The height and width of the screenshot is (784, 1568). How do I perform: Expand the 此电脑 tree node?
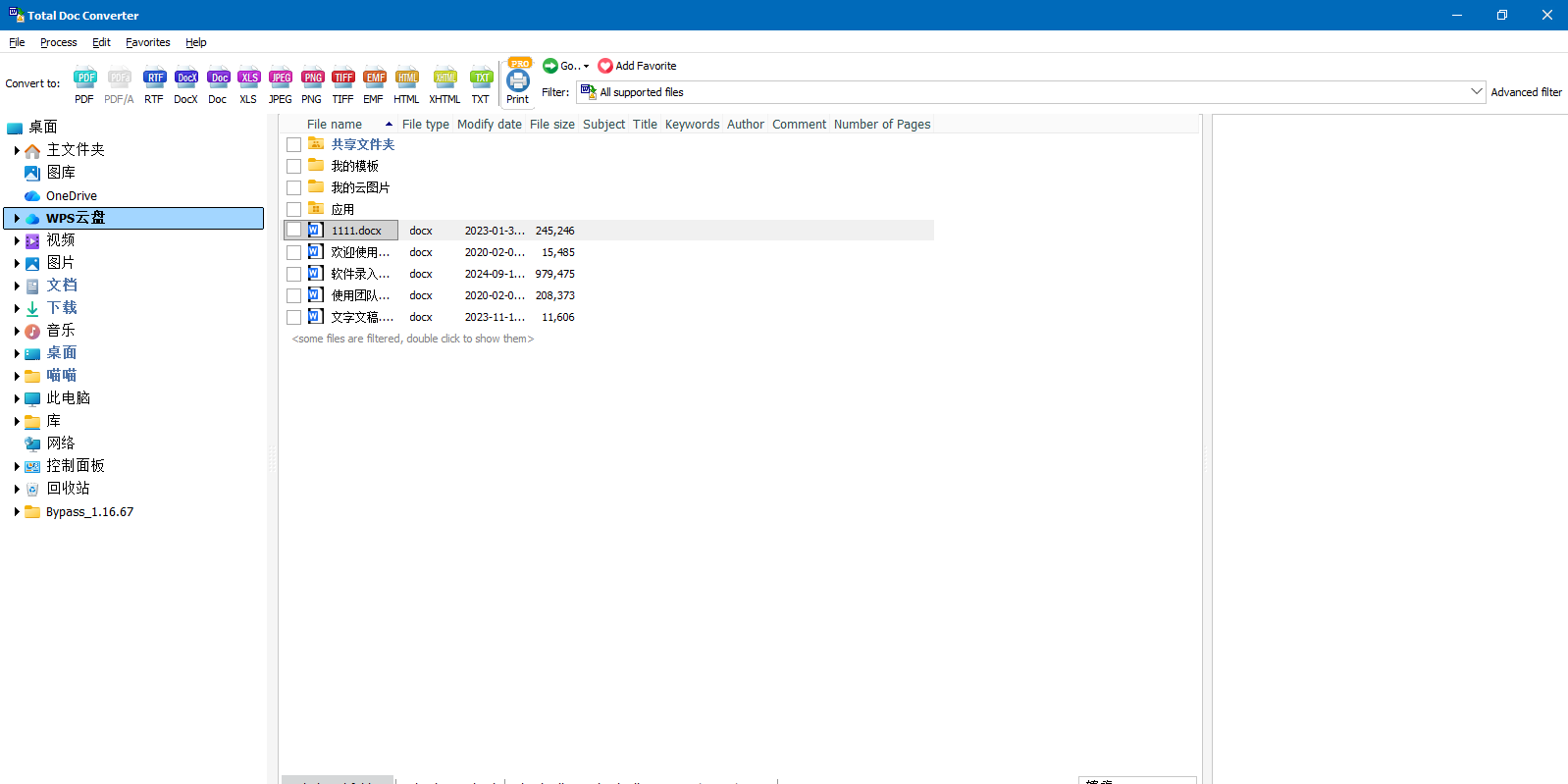tap(17, 398)
